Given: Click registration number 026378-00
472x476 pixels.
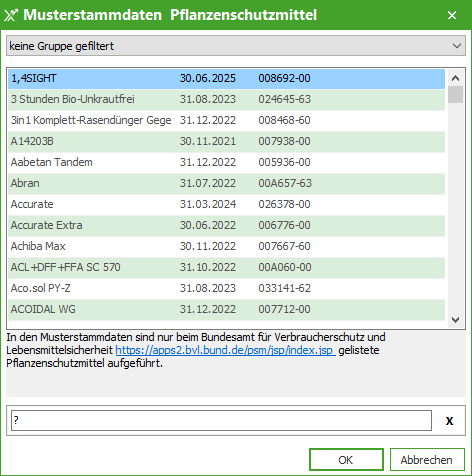Looking at the screenshot, I should [284, 204].
